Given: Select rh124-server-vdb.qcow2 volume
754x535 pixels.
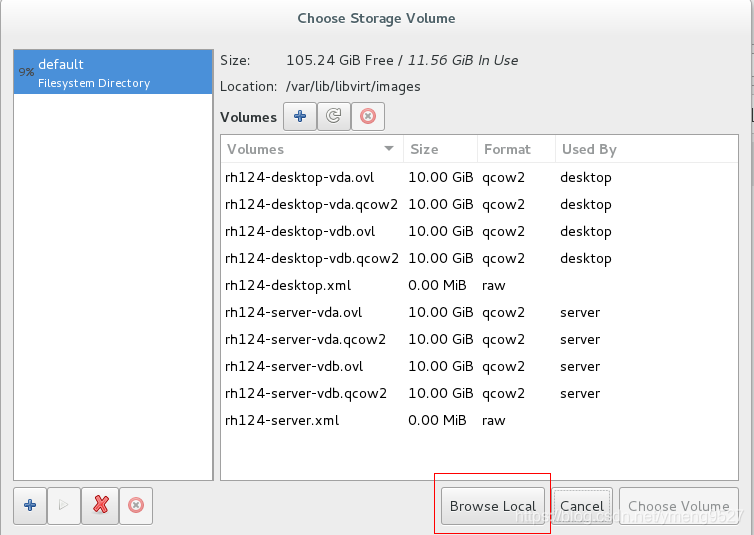Looking at the screenshot, I should point(479,393).
